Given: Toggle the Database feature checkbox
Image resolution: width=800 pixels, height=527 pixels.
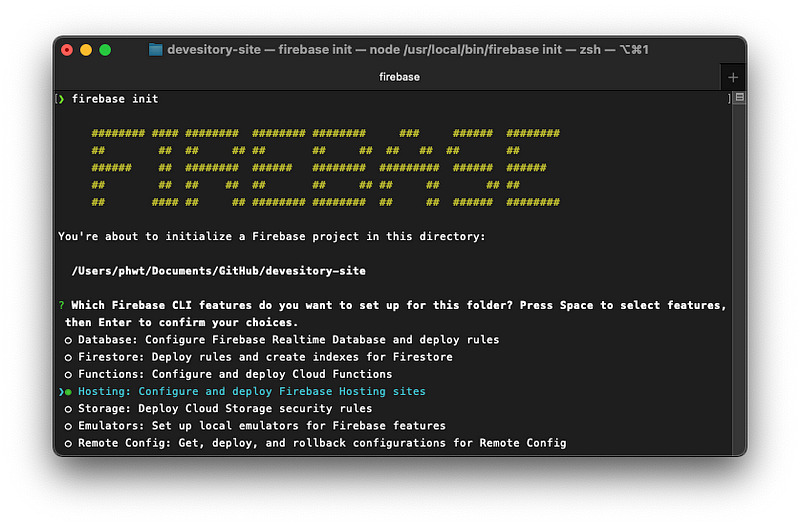Looking at the screenshot, I should pyautogui.click(x=68, y=340).
